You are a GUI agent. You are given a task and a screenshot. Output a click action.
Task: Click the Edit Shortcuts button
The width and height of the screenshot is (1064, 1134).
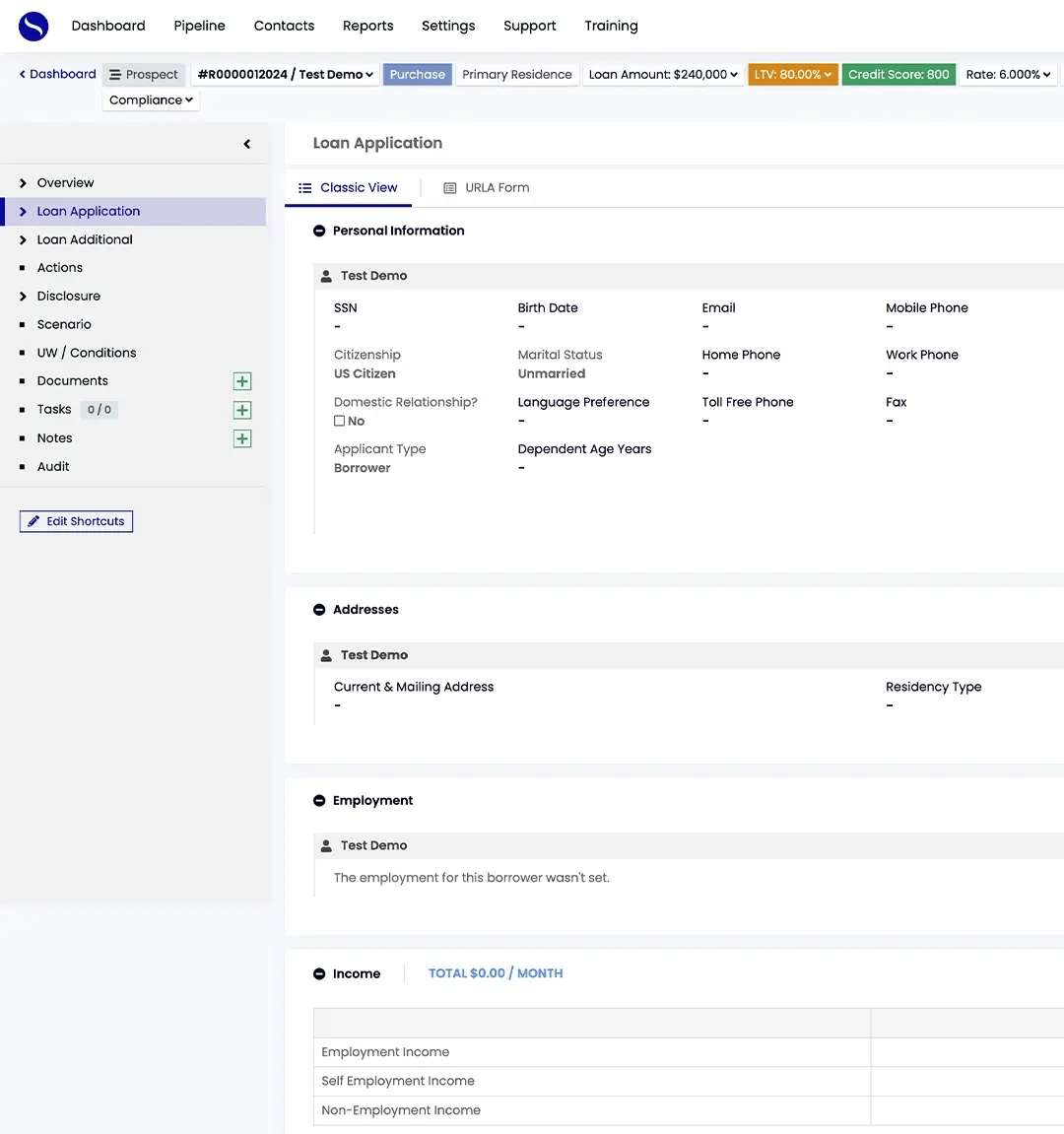[76, 521]
